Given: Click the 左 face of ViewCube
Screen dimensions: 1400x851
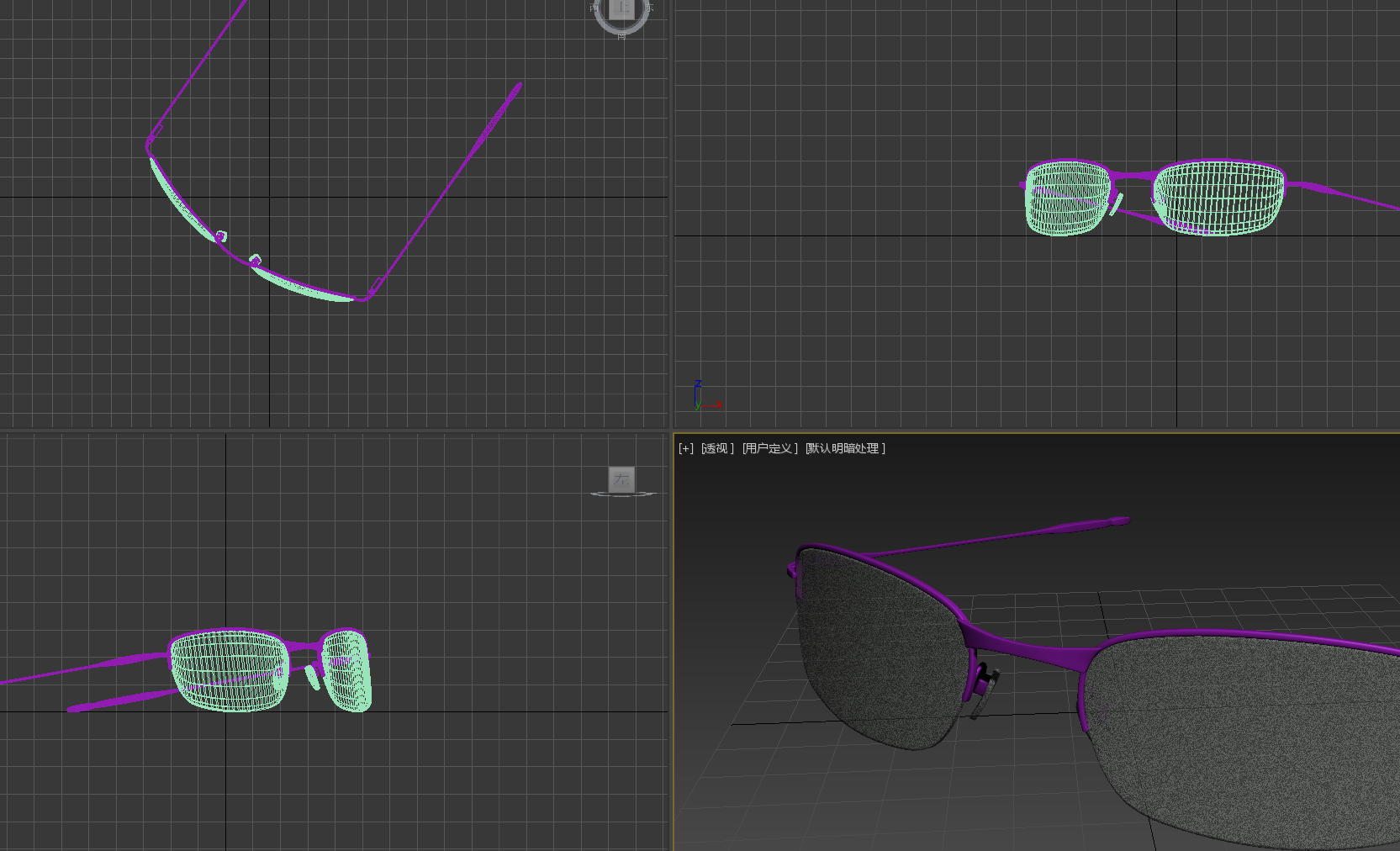Looking at the screenshot, I should tap(621, 479).
